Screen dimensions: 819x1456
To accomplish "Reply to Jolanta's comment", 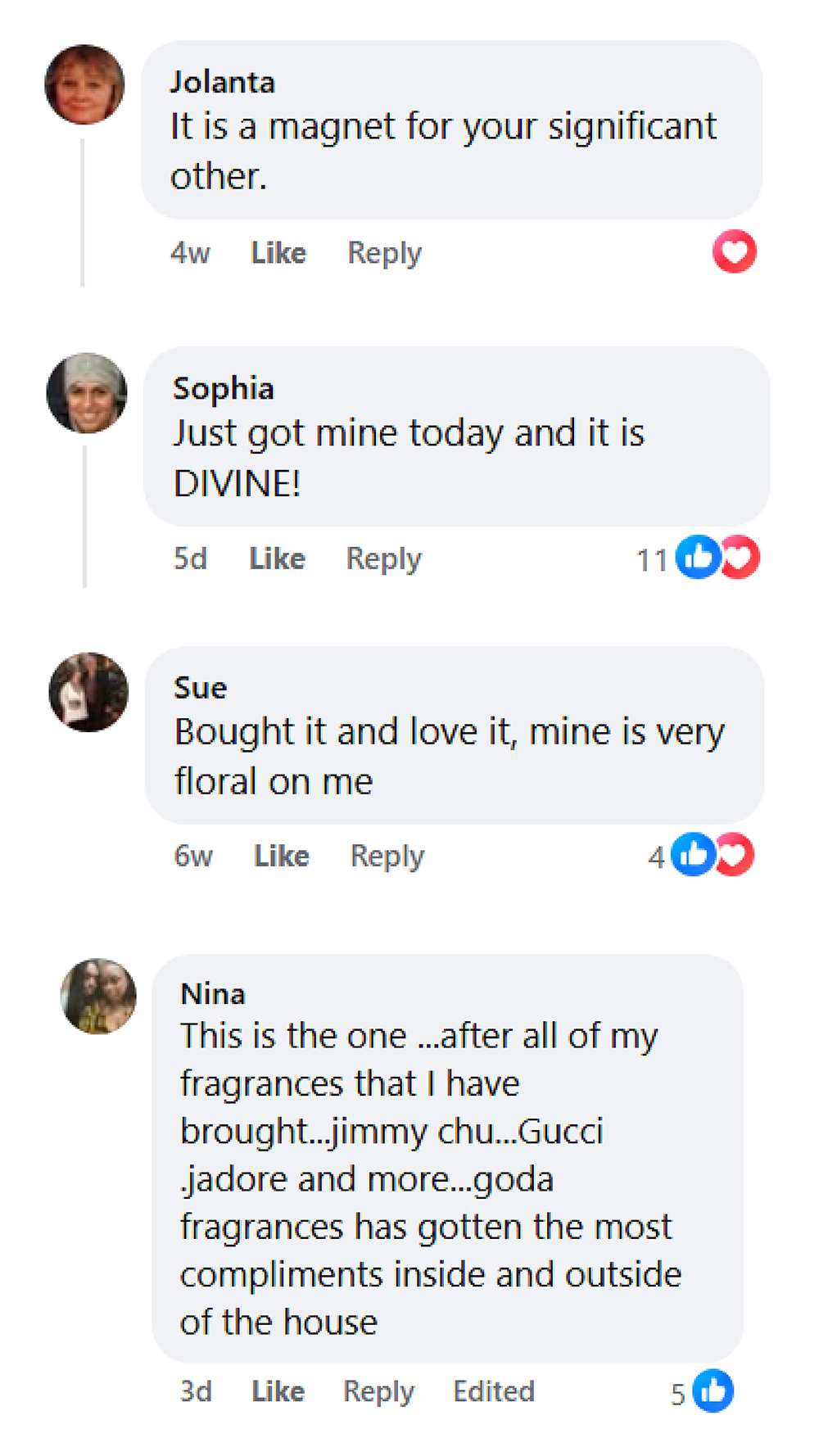I will coord(384,253).
